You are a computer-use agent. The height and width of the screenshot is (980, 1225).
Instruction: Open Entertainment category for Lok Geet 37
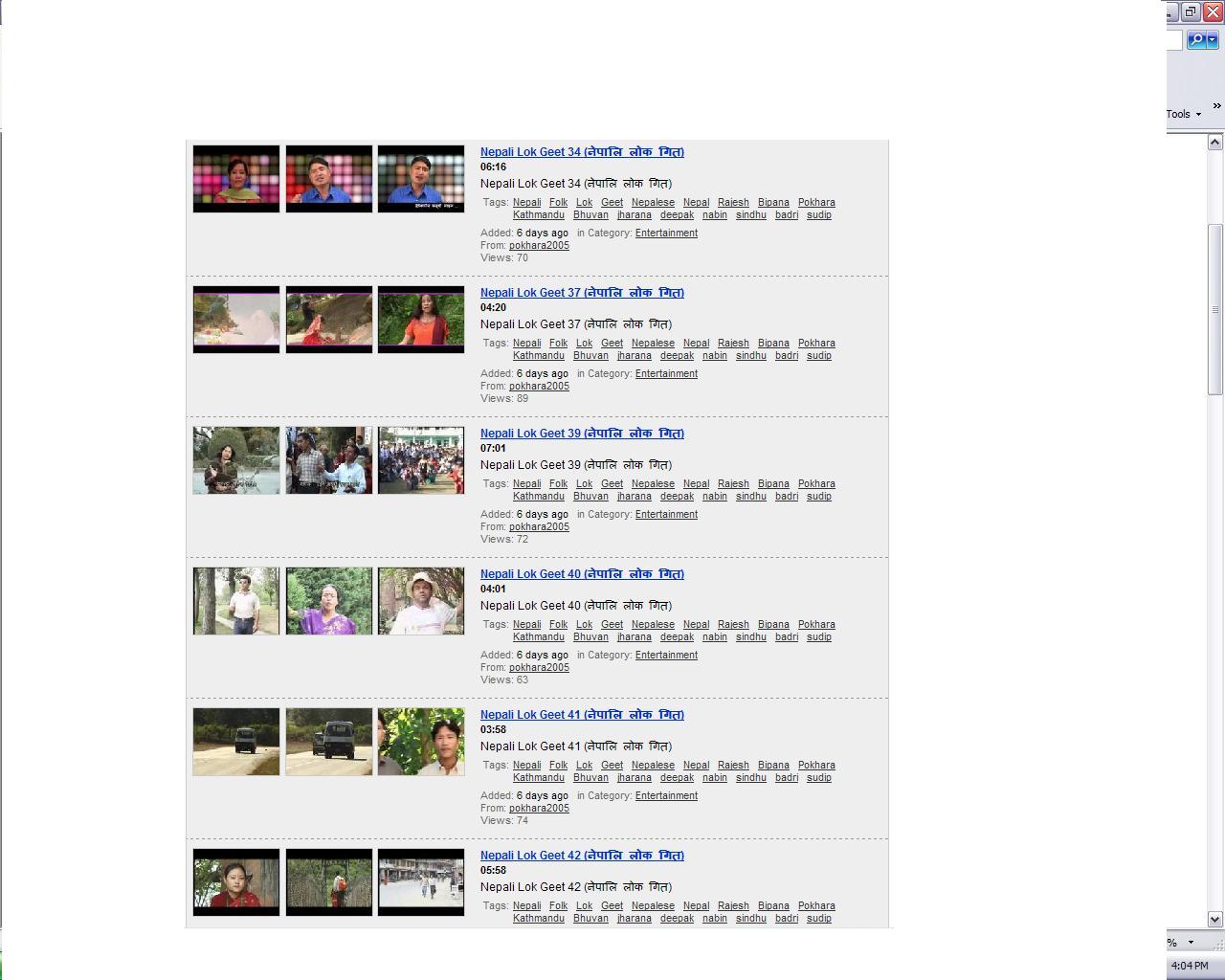(x=666, y=374)
